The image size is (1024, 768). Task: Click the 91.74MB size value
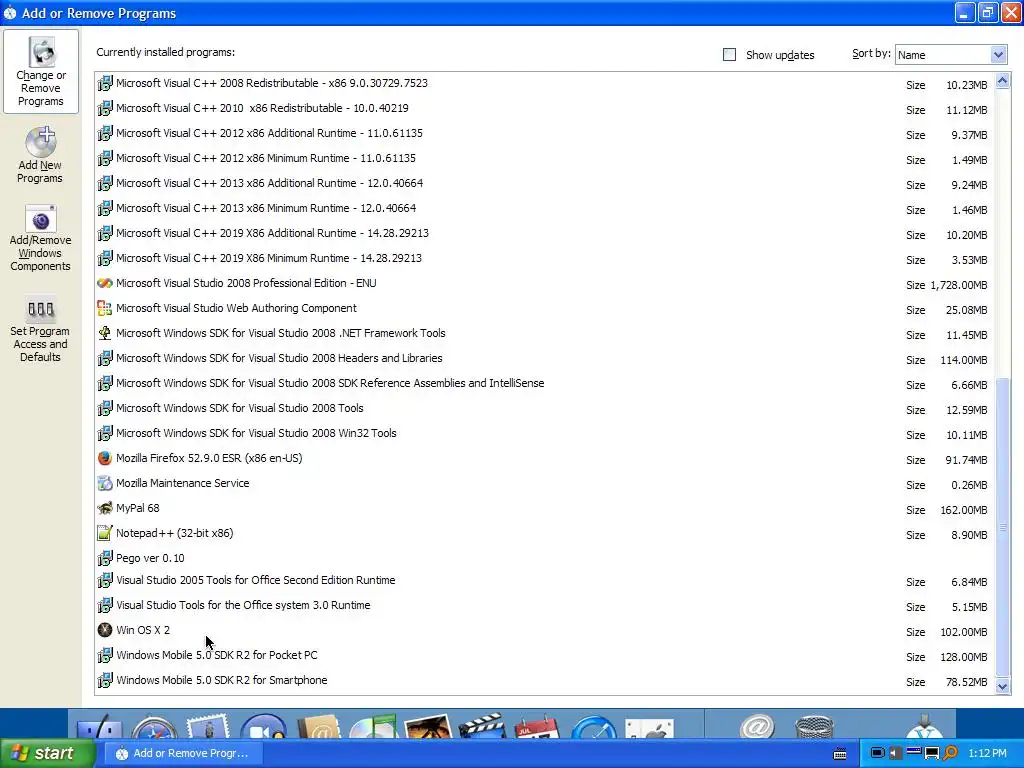[x=966, y=460]
